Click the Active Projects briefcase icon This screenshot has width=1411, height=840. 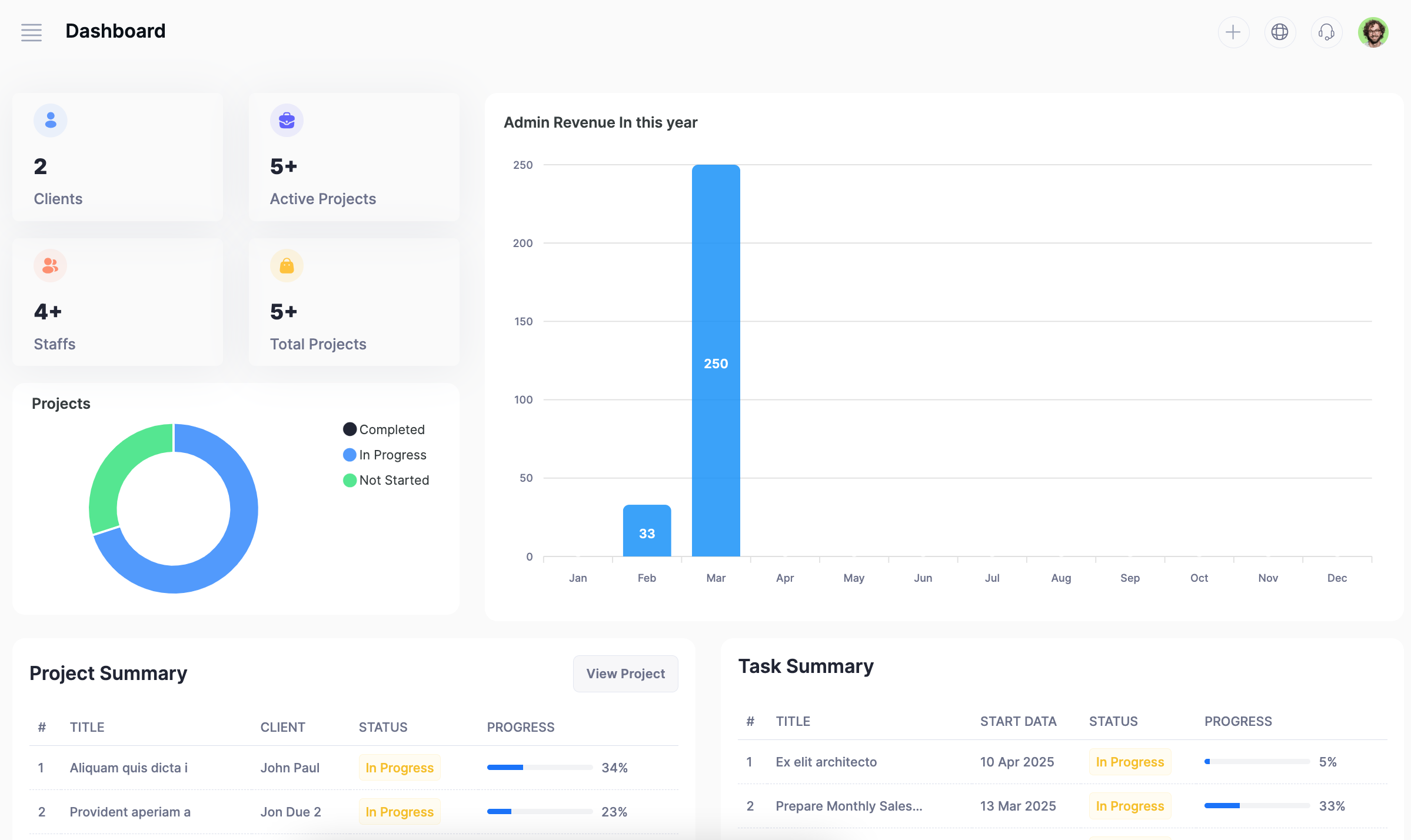(287, 121)
